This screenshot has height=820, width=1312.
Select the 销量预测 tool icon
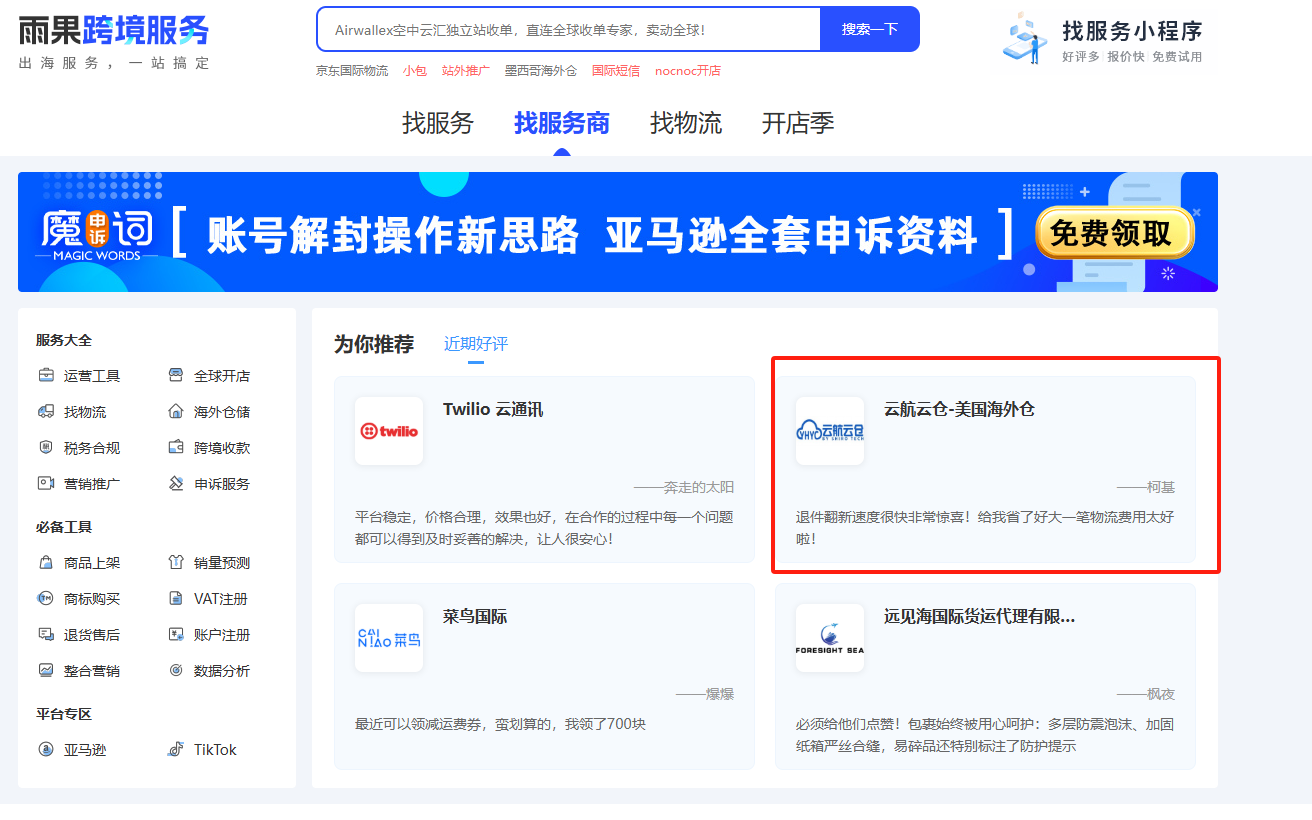(176, 561)
